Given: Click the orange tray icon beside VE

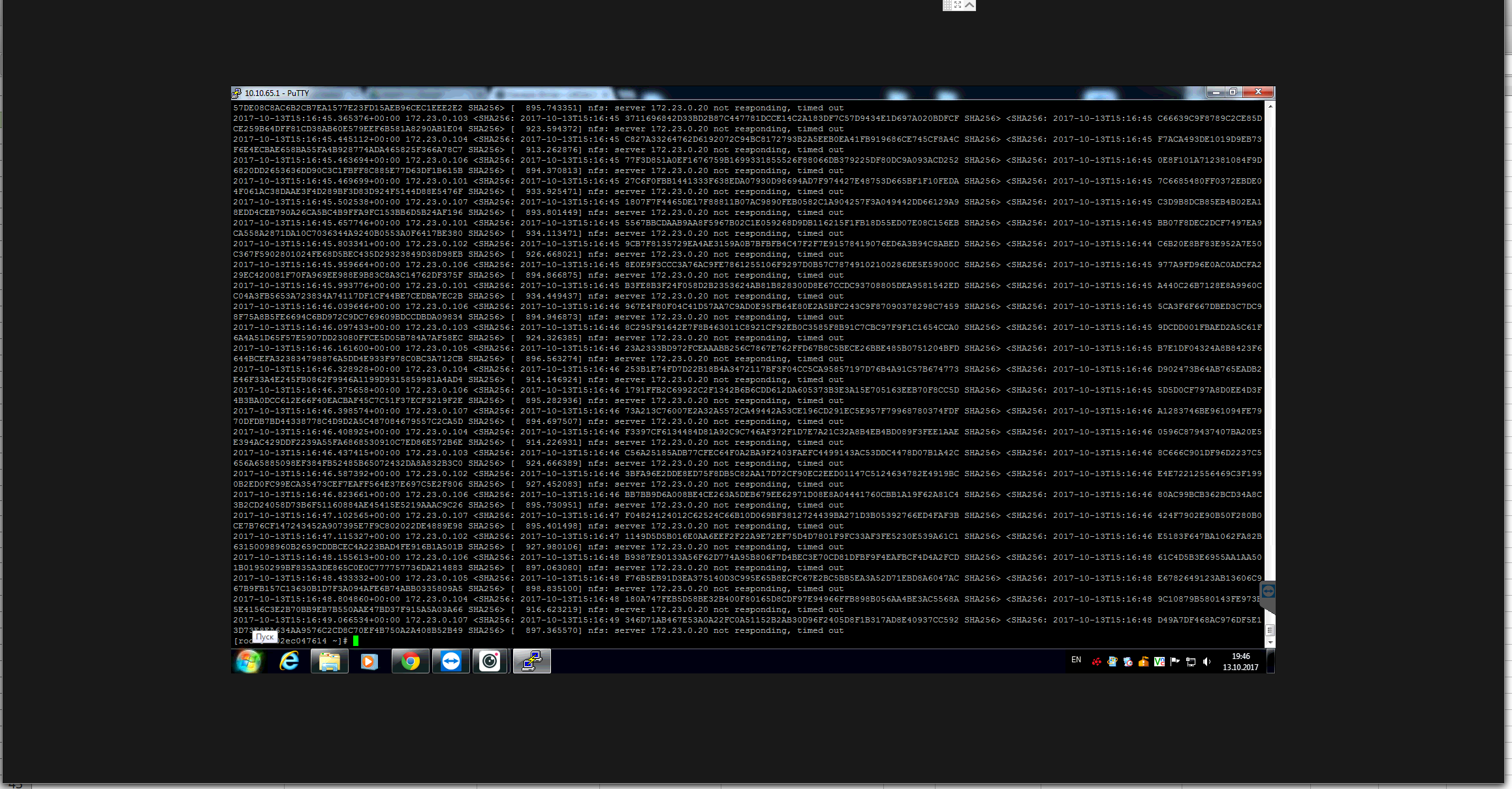Looking at the screenshot, I should pyautogui.click(x=1144, y=662).
